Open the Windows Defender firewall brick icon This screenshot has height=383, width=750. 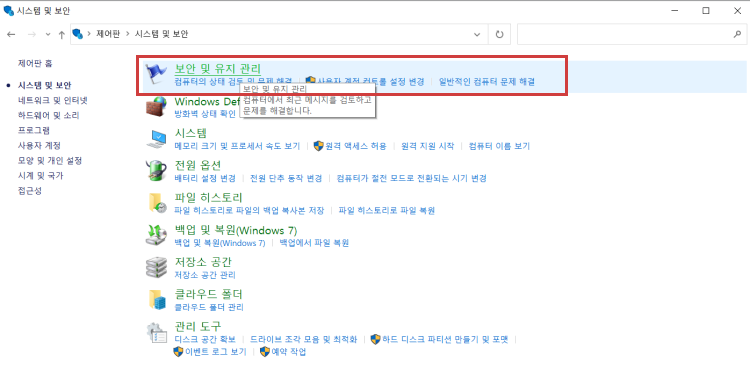pos(156,107)
